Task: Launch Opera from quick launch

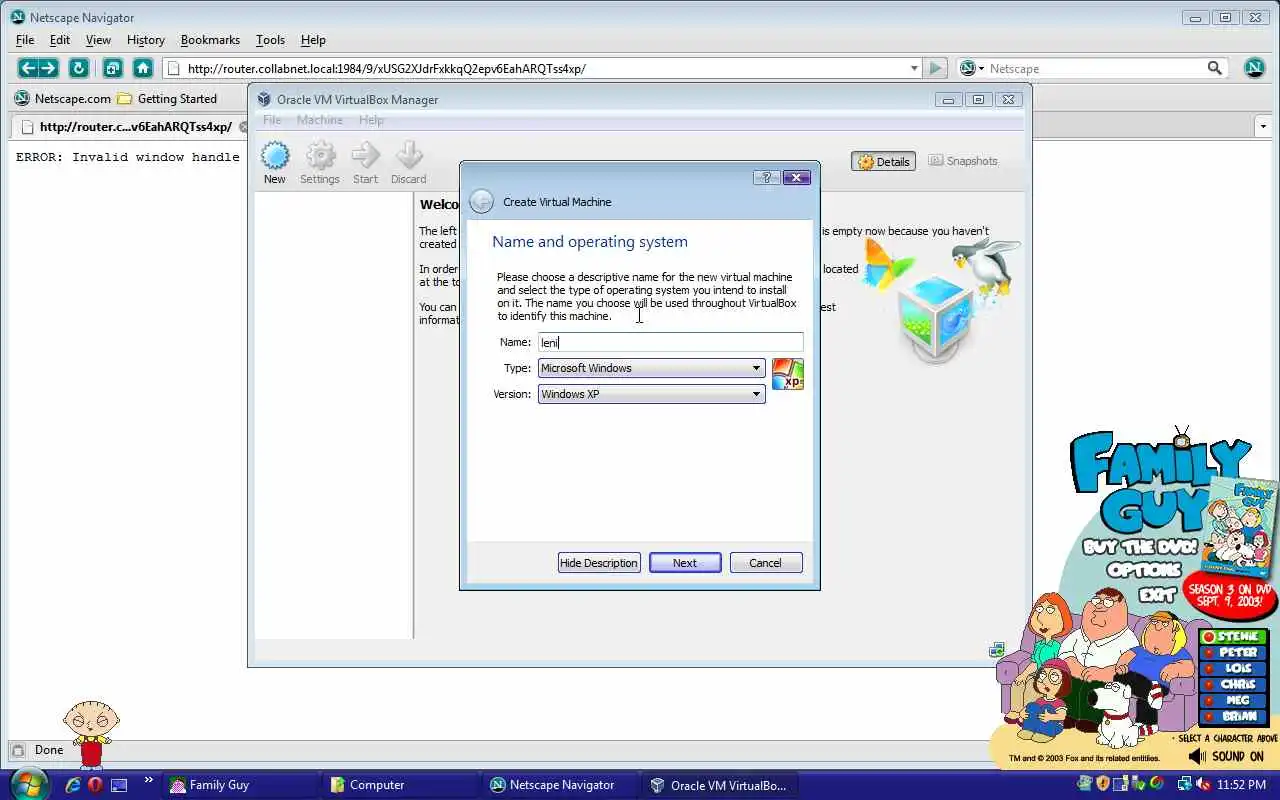Action: click(x=96, y=785)
